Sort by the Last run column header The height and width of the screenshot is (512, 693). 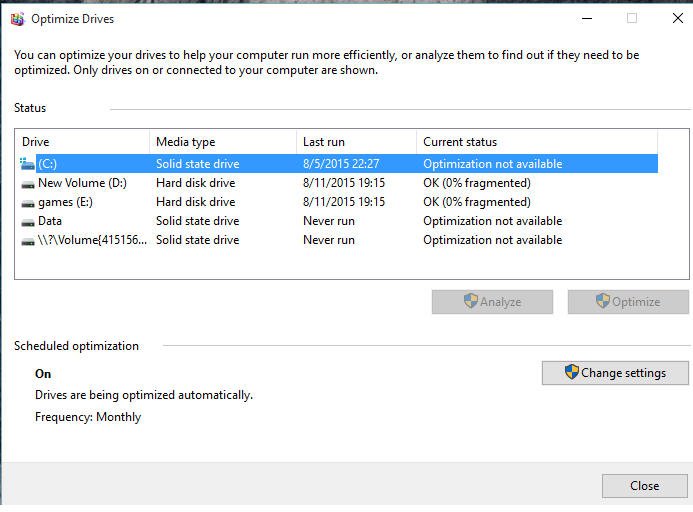tap(356, 142)
